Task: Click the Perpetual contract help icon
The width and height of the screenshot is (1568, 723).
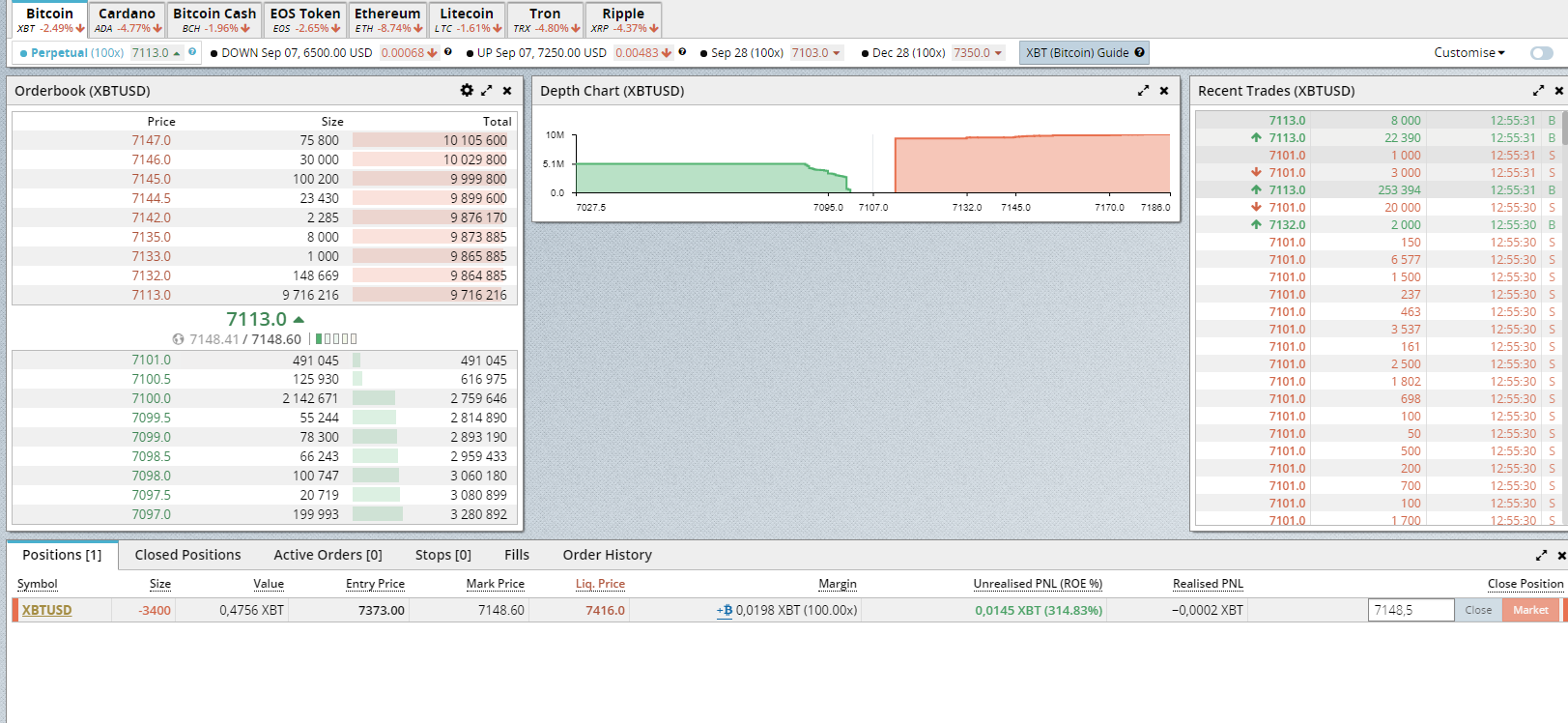Action: click(192, 52)
